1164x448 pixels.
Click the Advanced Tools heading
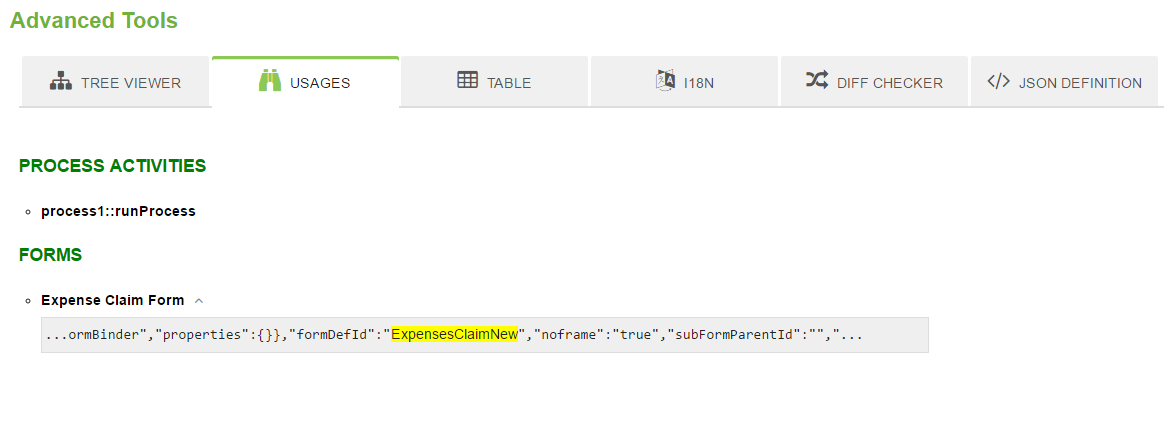tap(94, 20)
